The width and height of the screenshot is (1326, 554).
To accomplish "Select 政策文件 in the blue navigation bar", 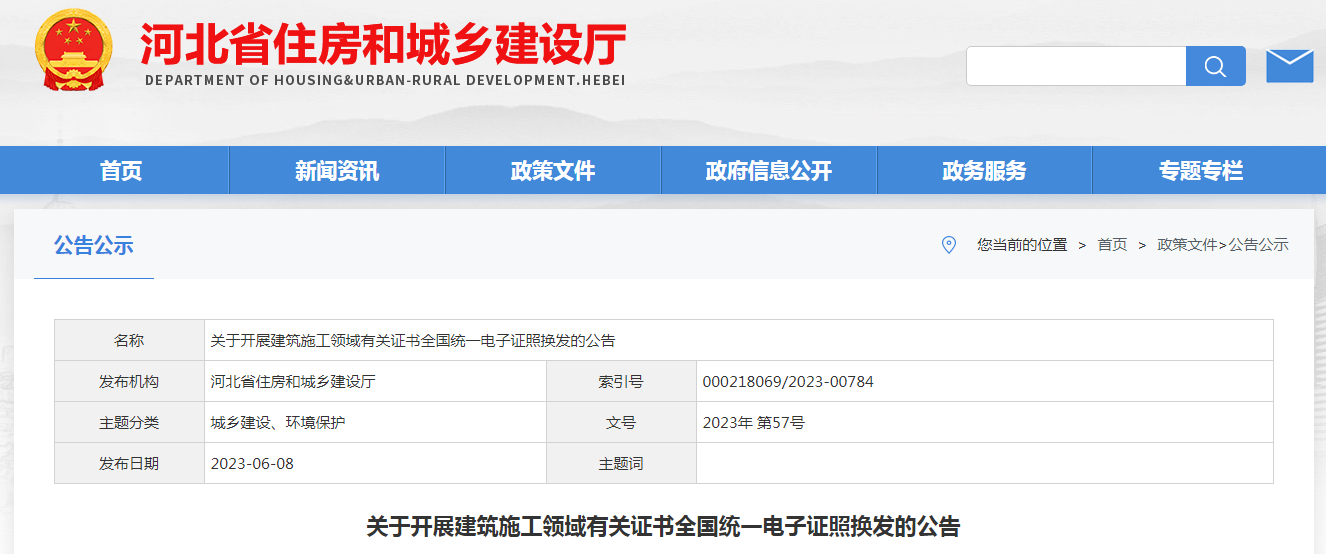I will tap(553, 171).
